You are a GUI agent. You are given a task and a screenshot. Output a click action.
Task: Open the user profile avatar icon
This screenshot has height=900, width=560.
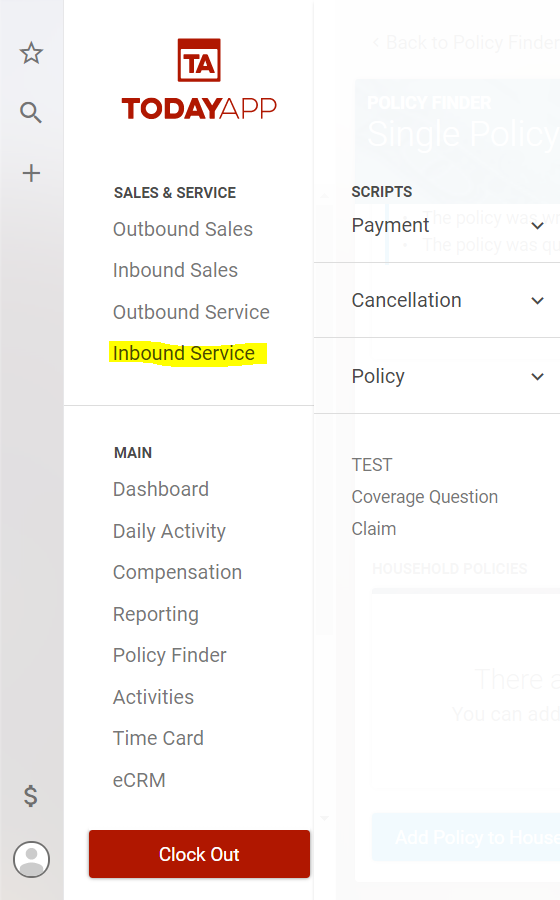tap(32, 859)
